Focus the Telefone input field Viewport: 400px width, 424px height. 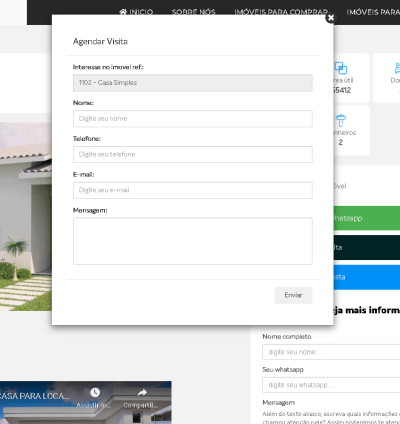(193, 154)
